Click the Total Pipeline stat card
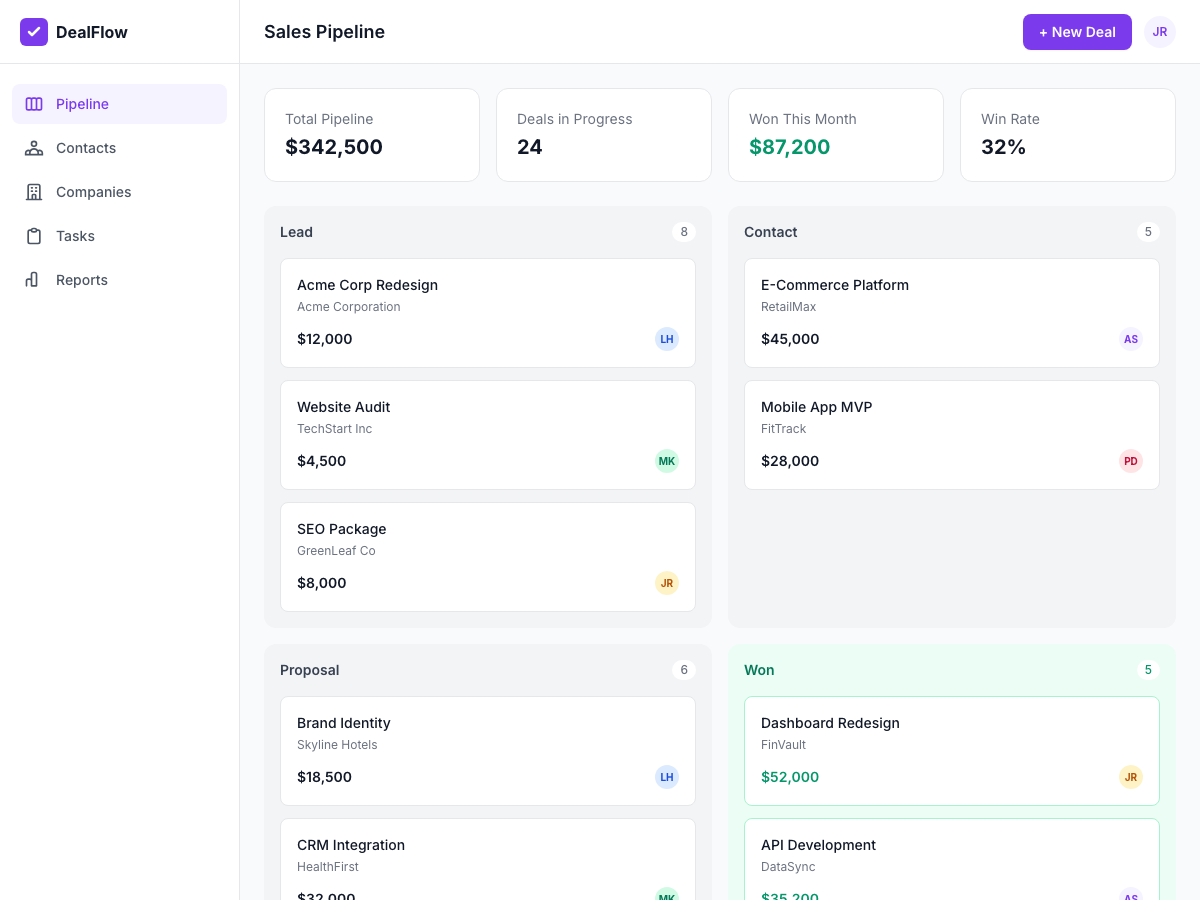The height and width of the screenshot is (900, 1200). pyautogui.click(x=372, y=135)
